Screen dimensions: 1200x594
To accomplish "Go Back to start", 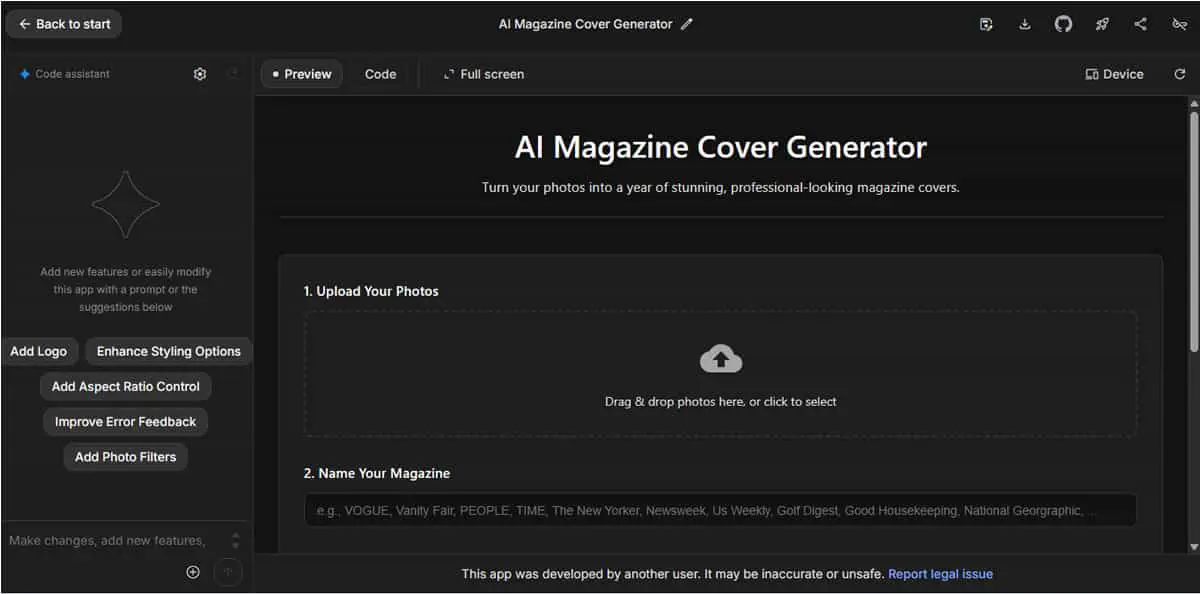I will [64, 24].
